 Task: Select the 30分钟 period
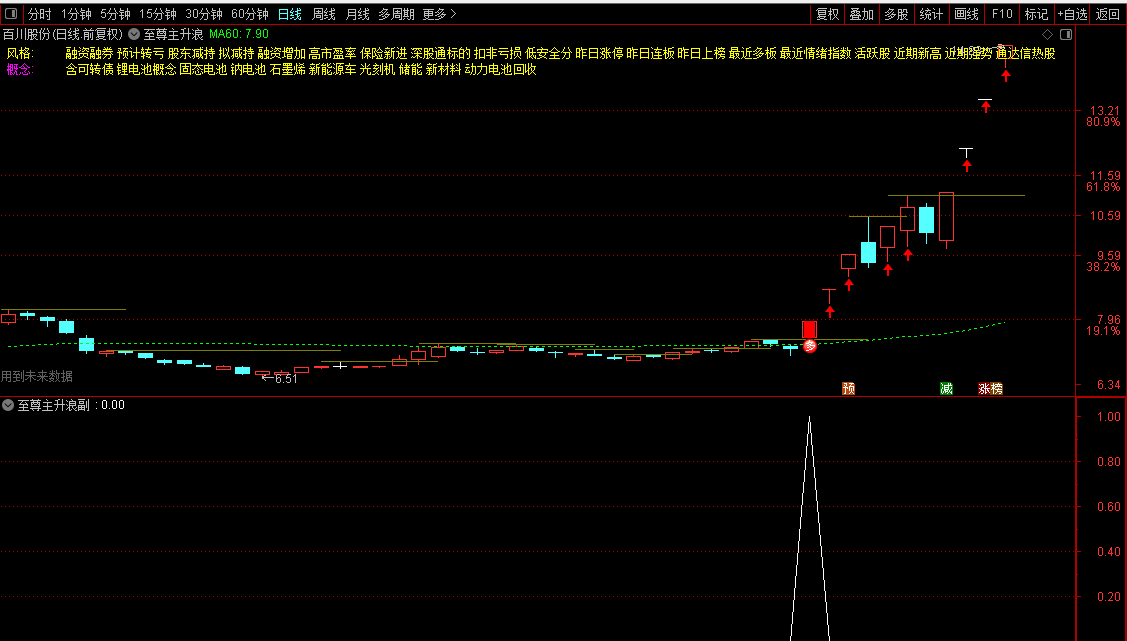[x=203, y=14]
